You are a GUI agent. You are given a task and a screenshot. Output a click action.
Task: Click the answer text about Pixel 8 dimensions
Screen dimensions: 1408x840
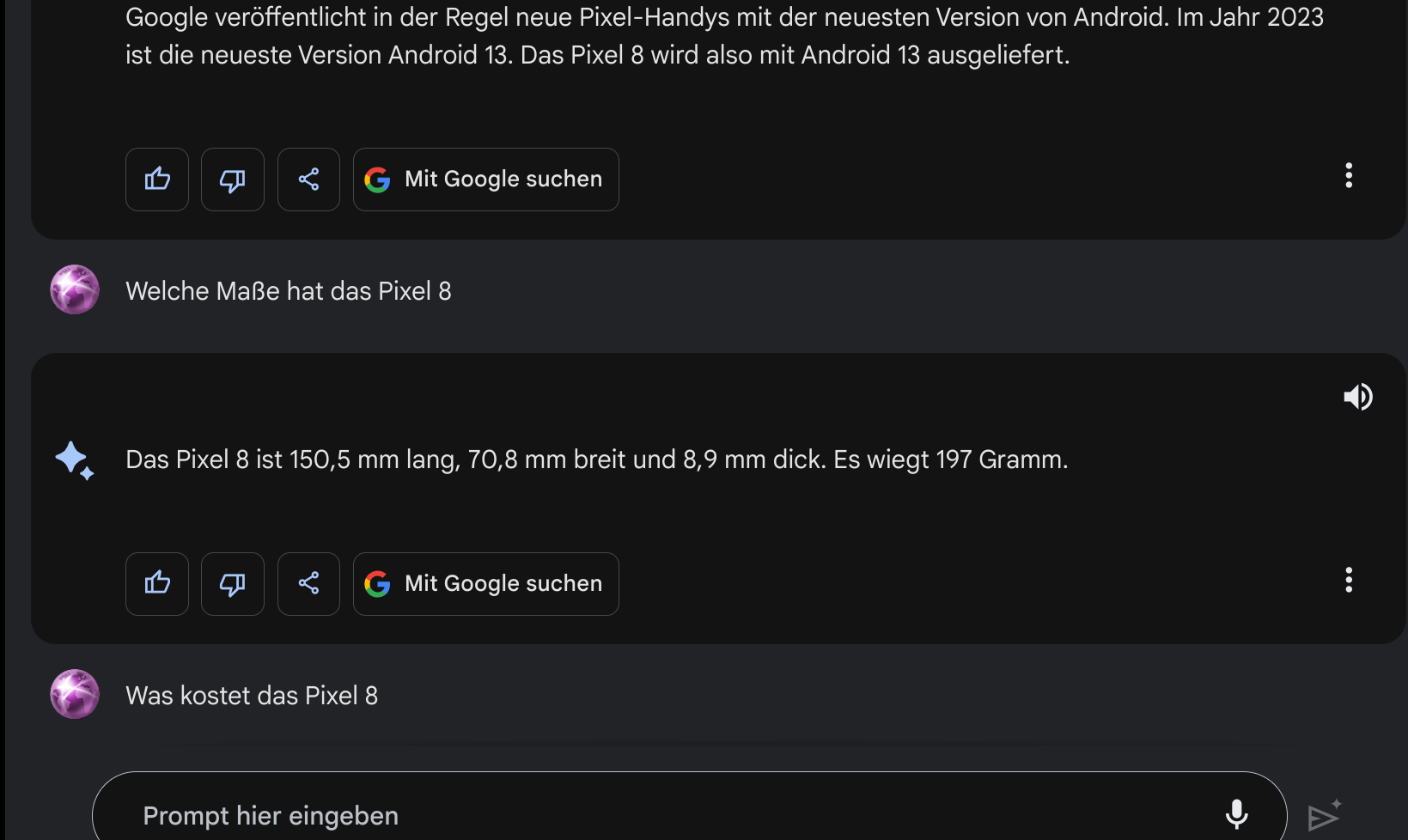tap(596, 460)
